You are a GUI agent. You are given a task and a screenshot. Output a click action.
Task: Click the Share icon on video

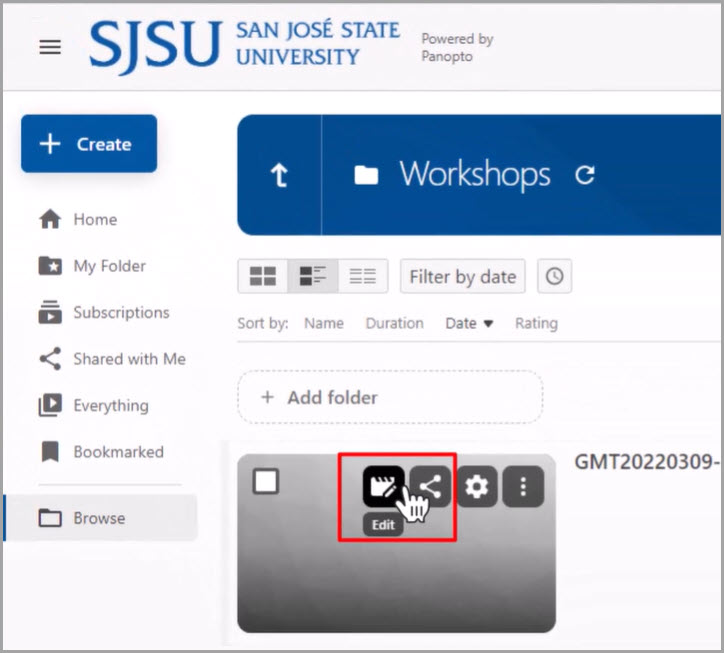point(430,487)
